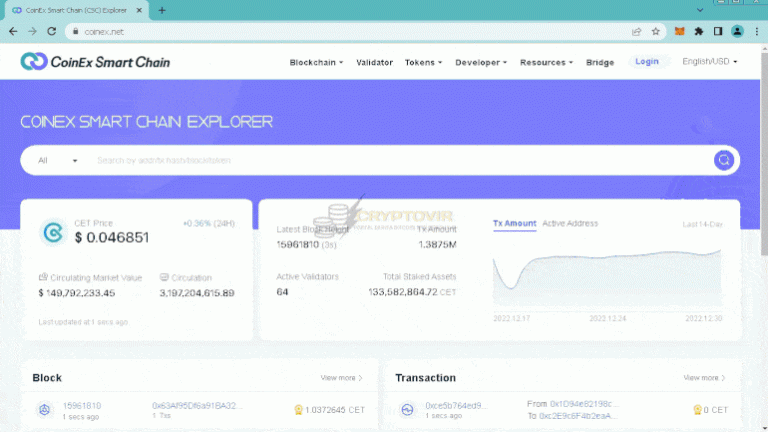Click circulating market value $ 149,792,233.45

coord(76,293)
